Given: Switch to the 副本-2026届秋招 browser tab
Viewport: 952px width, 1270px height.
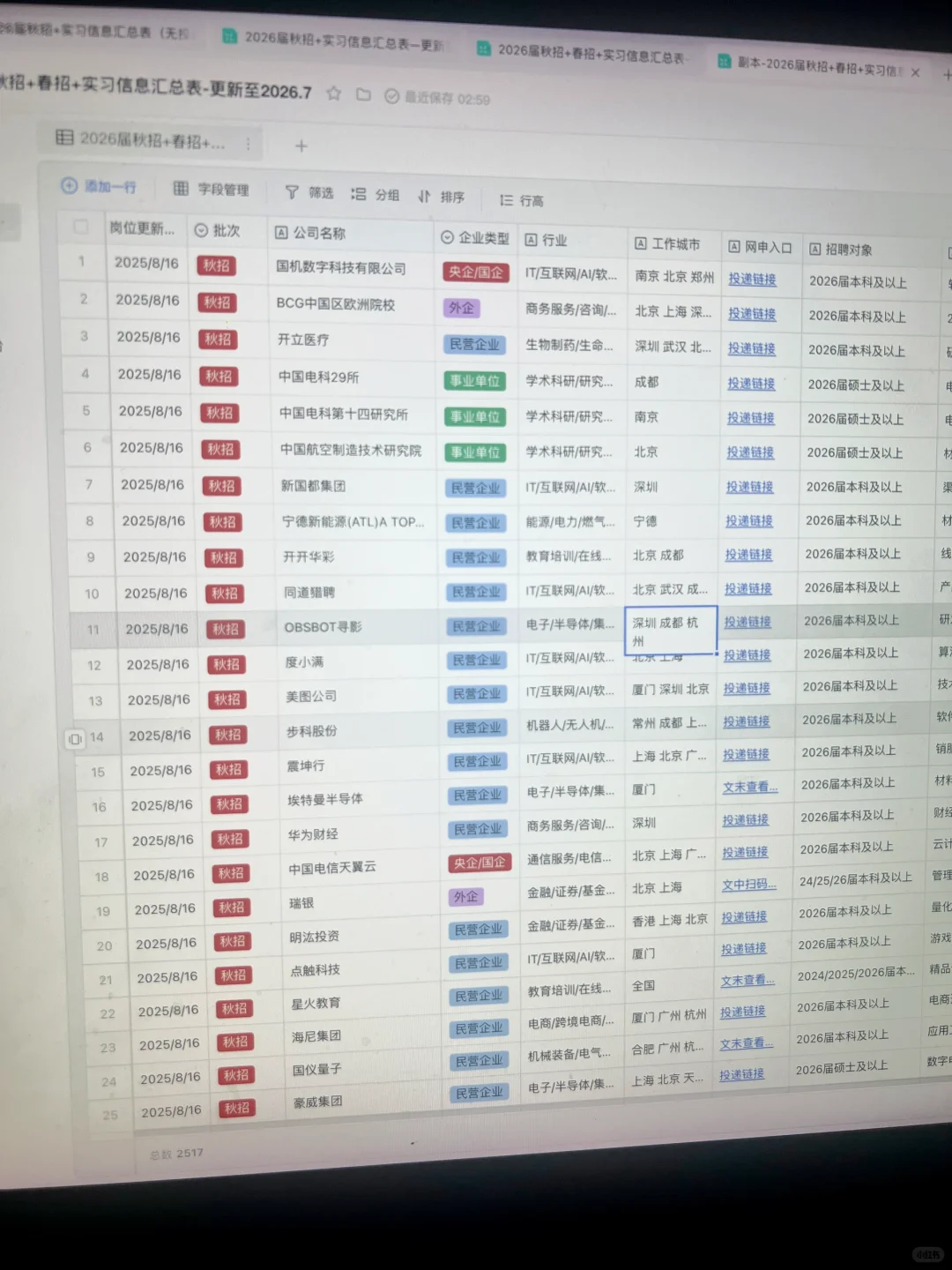Looking at the screenshot, I should tap(809, 66).
